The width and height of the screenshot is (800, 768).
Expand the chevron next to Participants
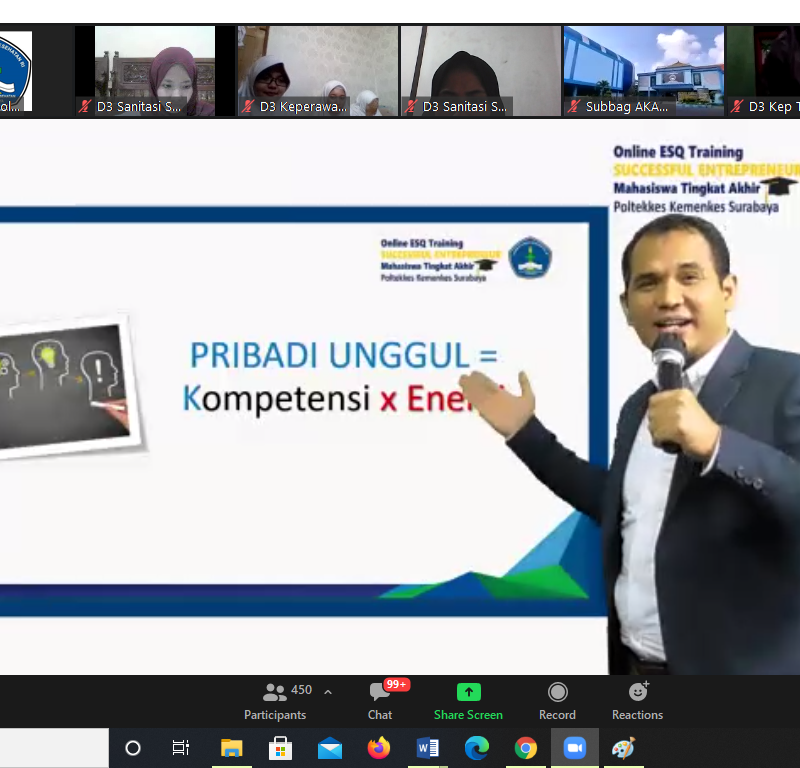click(x=328, y=692)
